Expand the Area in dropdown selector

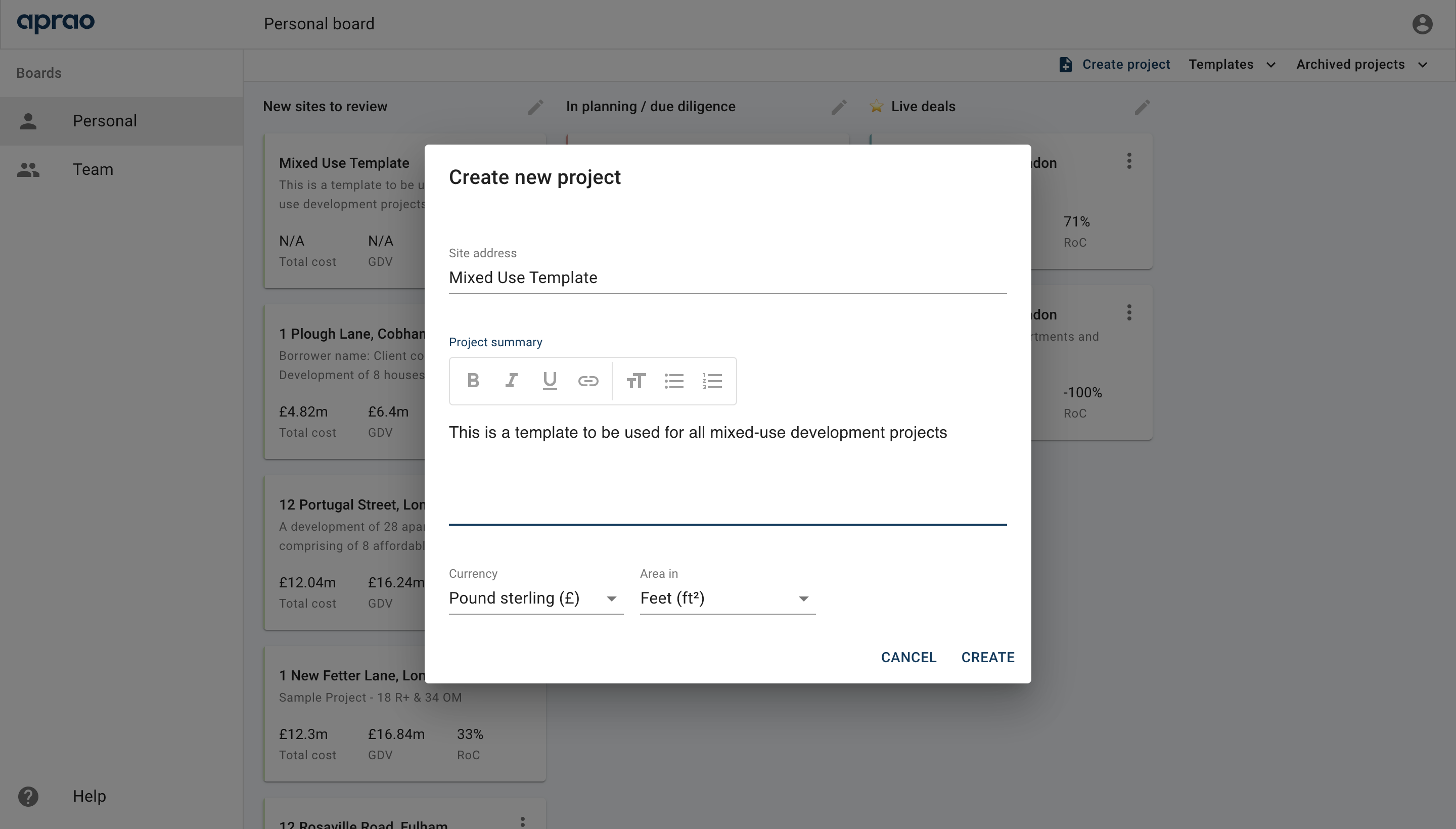coord(802,598)
